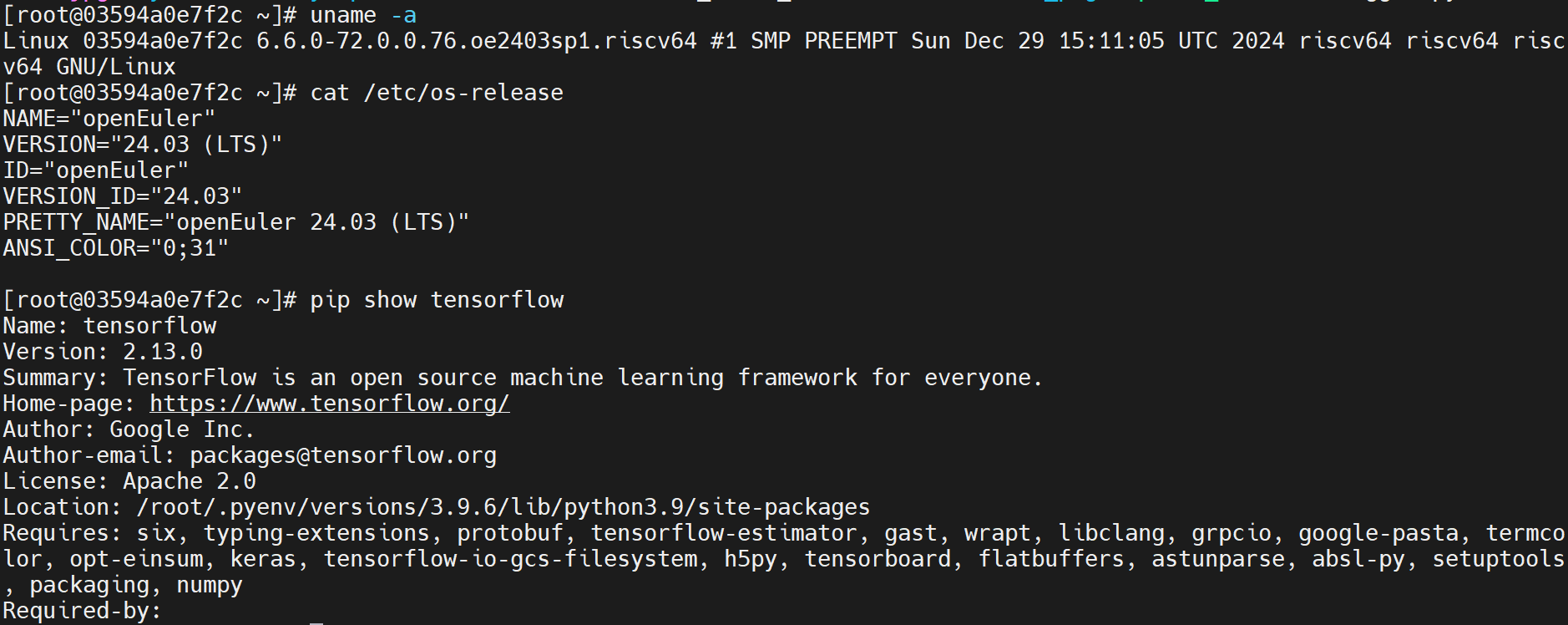Viewport: 1568px width, 625px height.
Task: Click the 'pip show tensorflow' command
Action: tap(437, 300)
